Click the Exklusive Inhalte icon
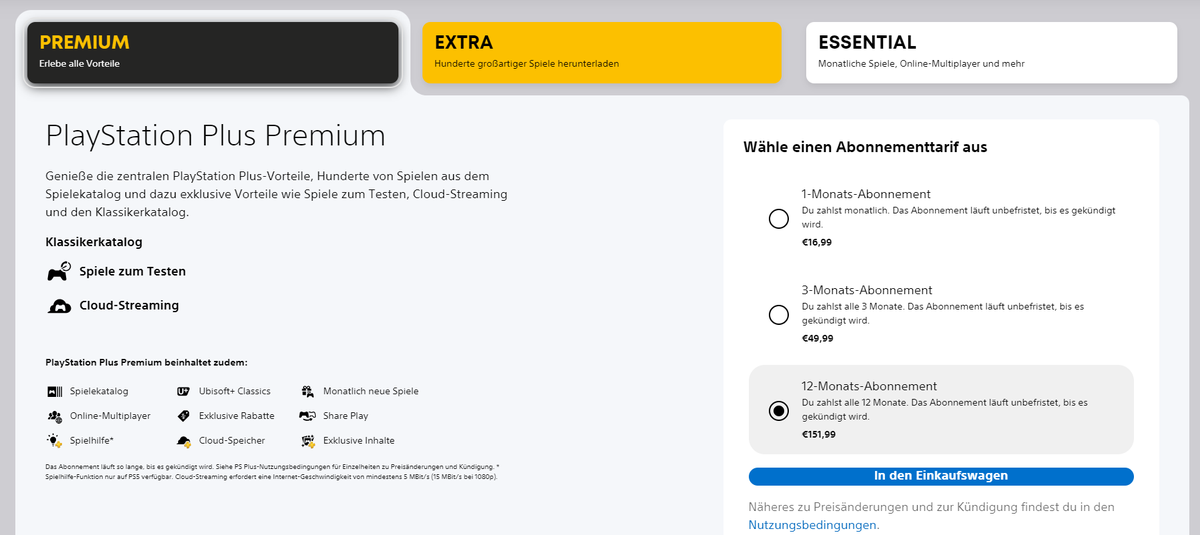Image resolution: width=1200 pixels, height=535 pixels. pyautogui.click(x=307, y=440)
